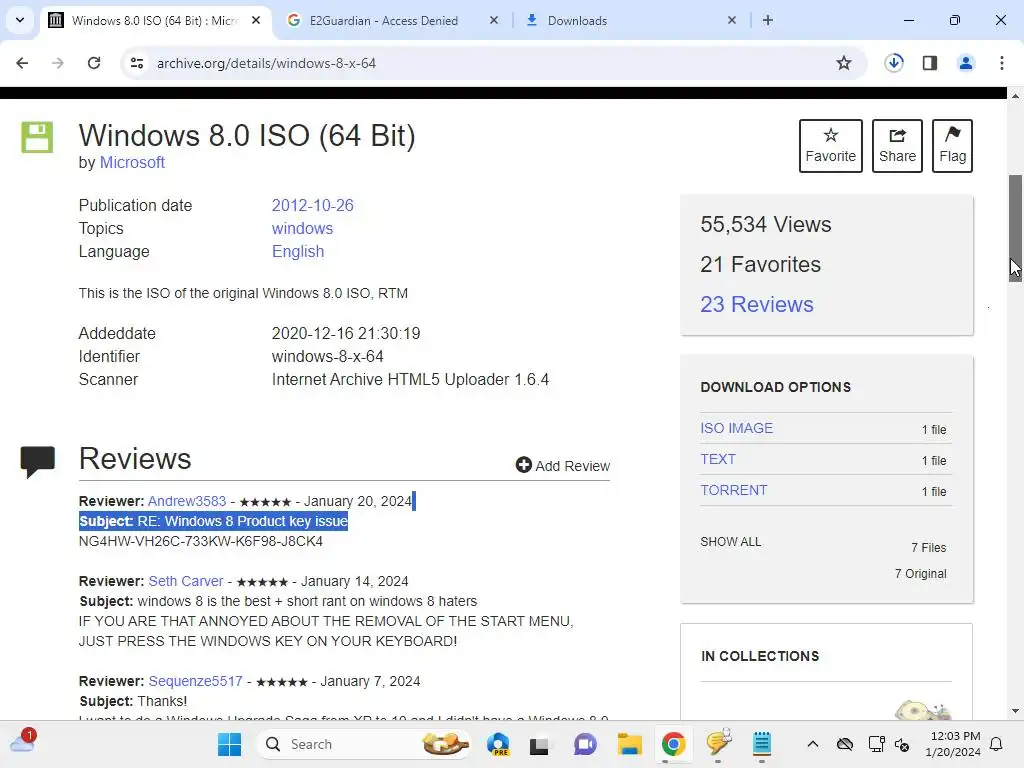Viewport: 1024px width, 768px height.
Task: Open Windows Start menu
Action: coord(229,744)
